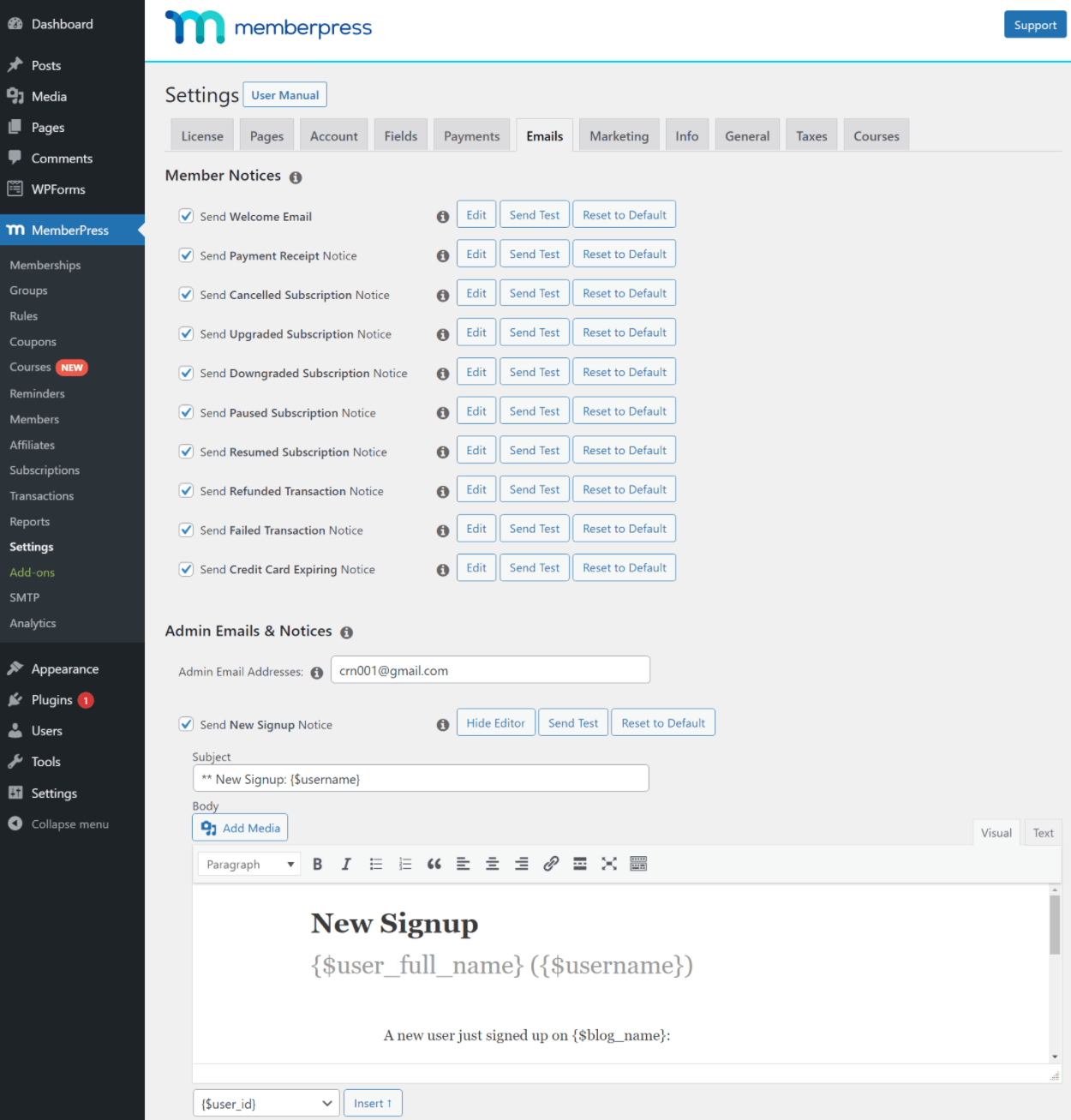This screenshot has height=1120, width=1071.
Task: Toggle Send Resumed Subscription Notice checkbox
Action: click(186, 452)
